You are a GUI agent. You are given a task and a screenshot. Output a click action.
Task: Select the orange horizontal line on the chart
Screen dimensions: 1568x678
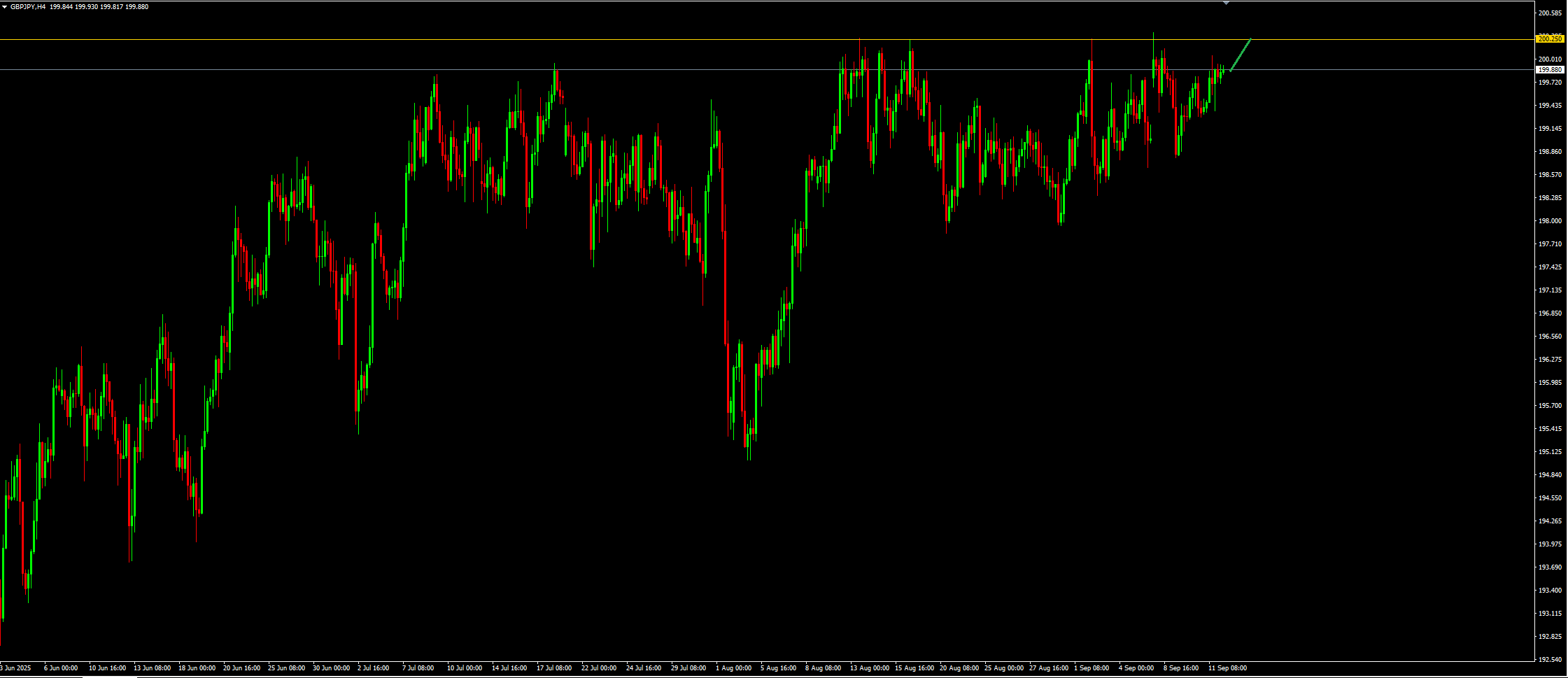click(x=767, y=39)
